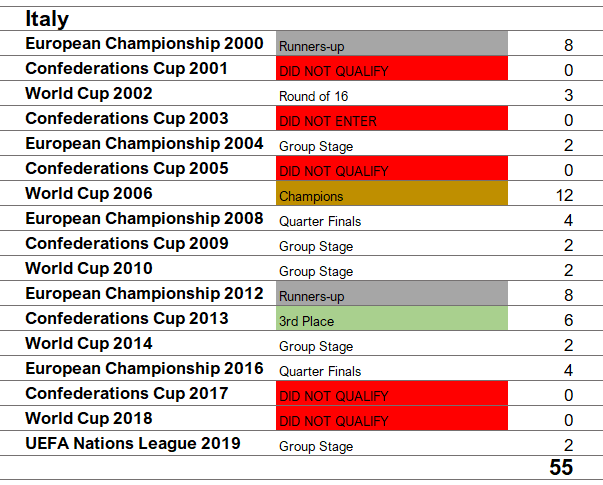Click the European Championship 2016 label
This screenshot has height=485, width=603.
tap(144, 368)
